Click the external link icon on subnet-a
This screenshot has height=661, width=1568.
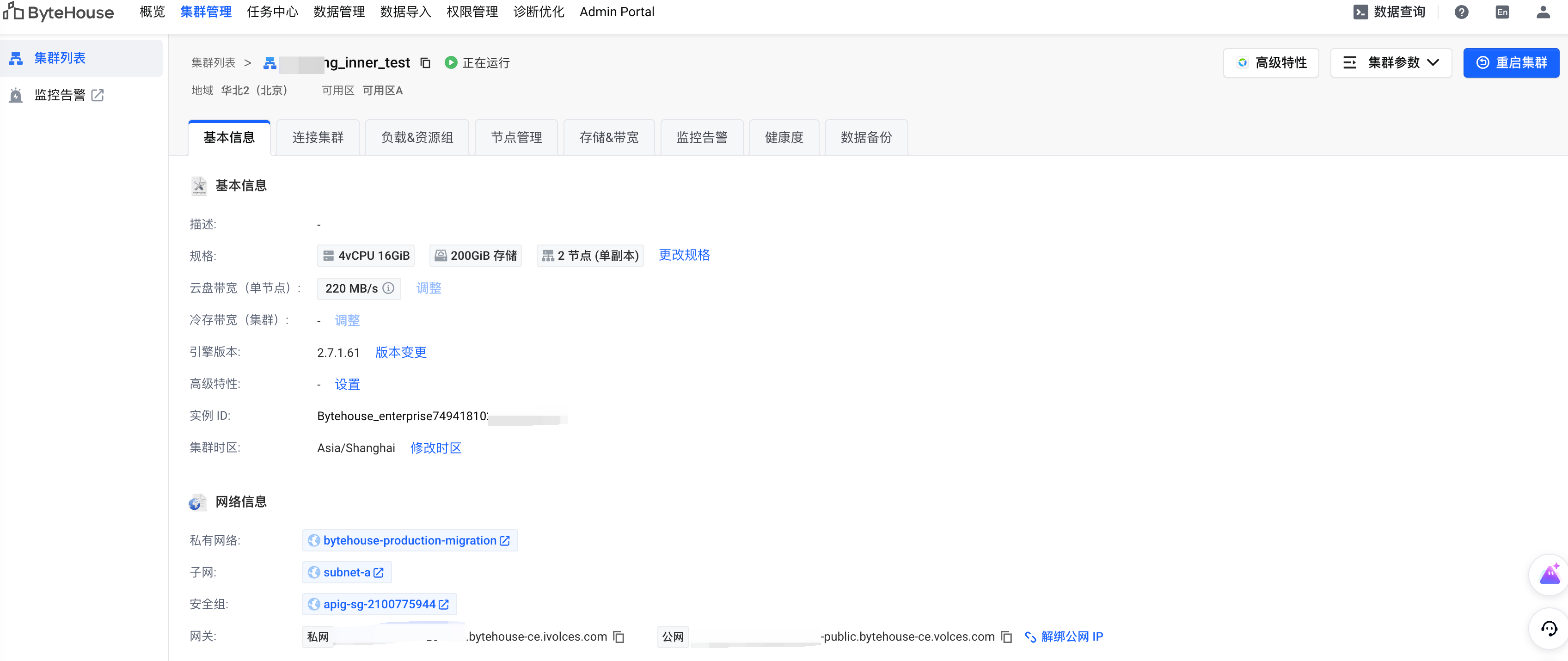[x=378, y=573]
